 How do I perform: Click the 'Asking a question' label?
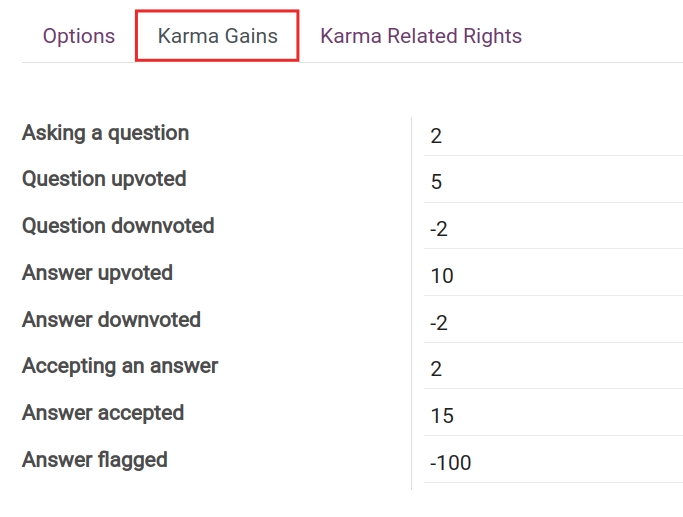(105, 133)
